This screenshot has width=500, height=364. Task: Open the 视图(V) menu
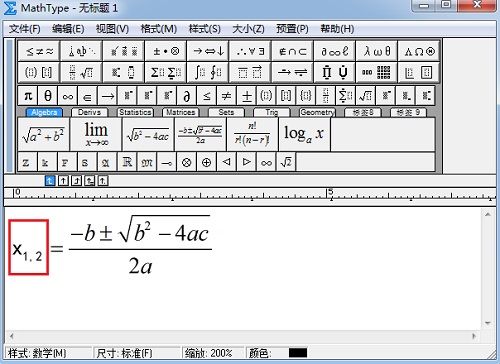pyautogui.click(x=112, y=29)
